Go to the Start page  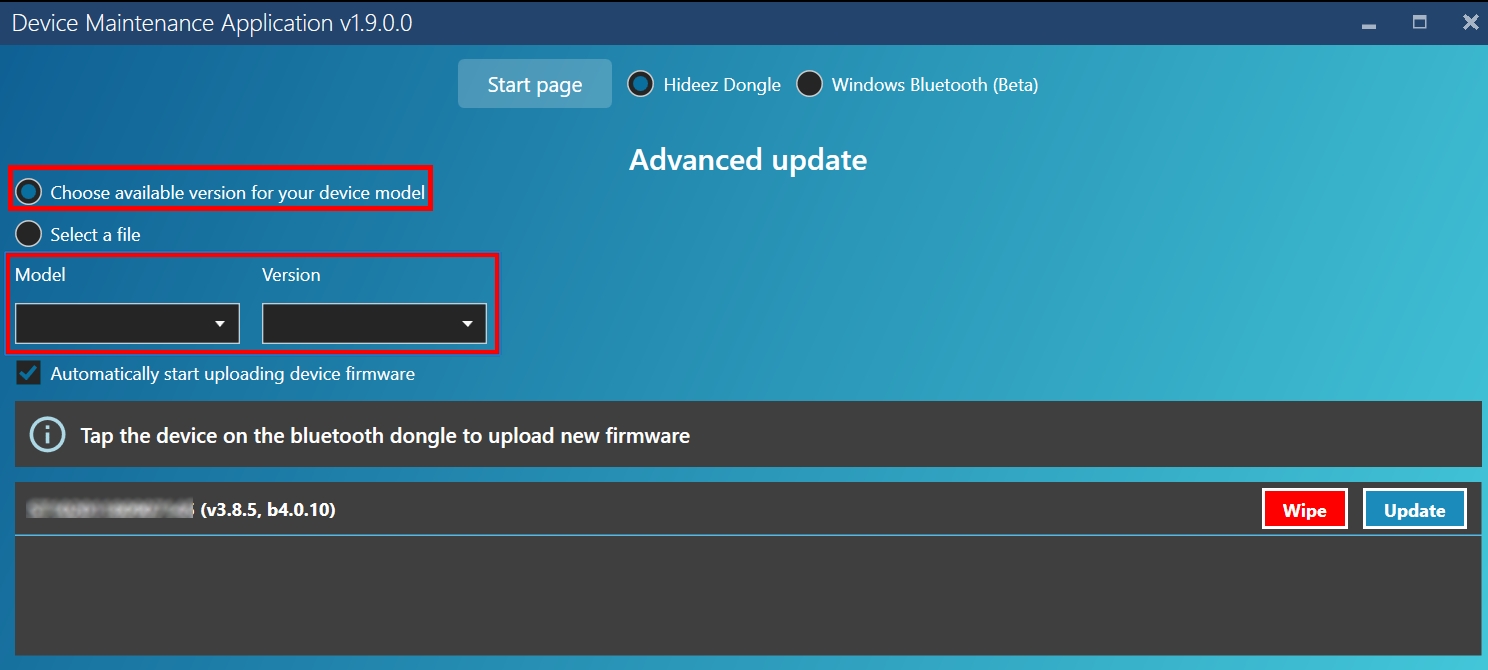pyautogui.click(x=534, y=85)
